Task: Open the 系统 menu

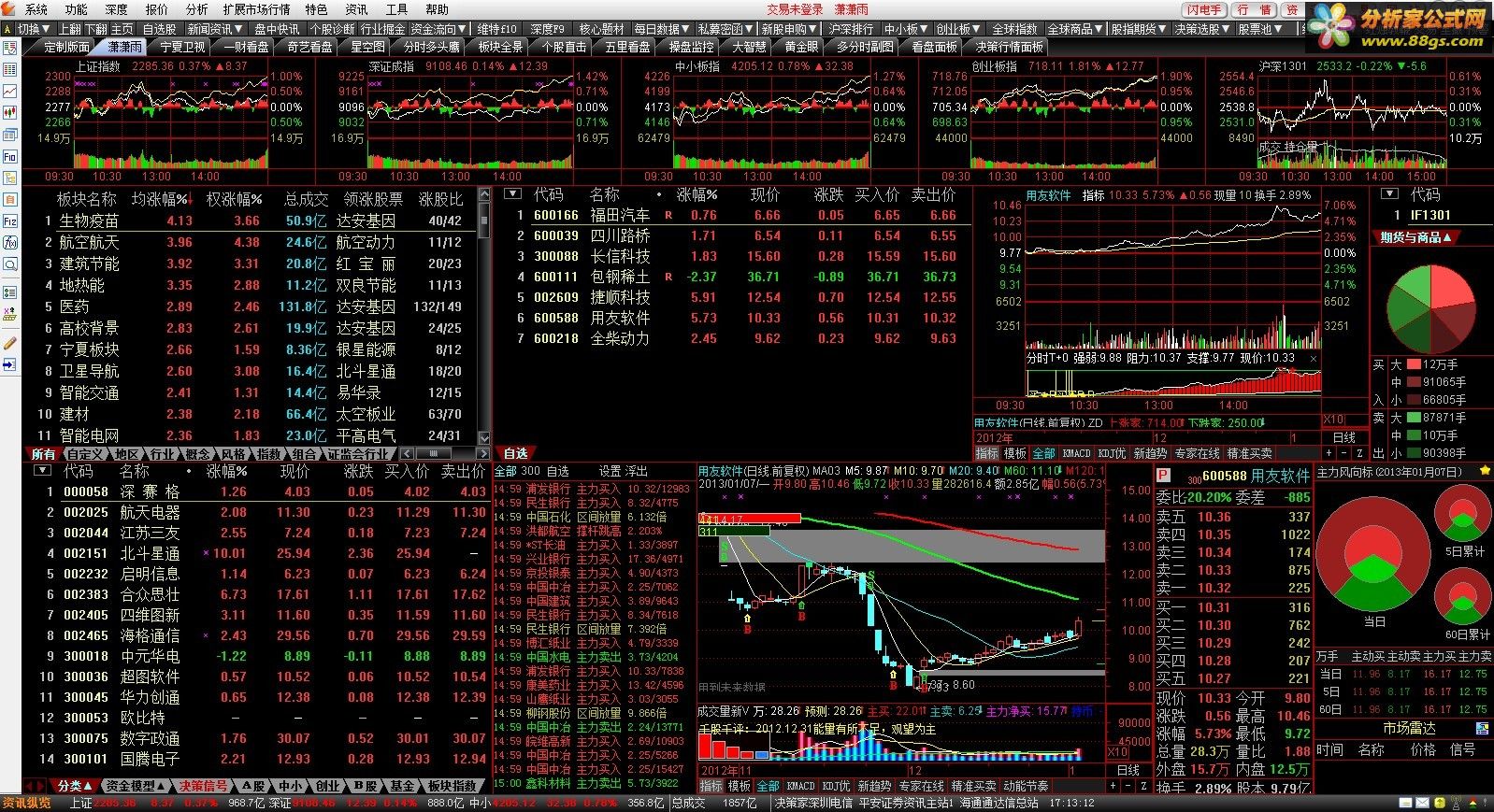Action: pyautogui.click(x=36, y=9)
